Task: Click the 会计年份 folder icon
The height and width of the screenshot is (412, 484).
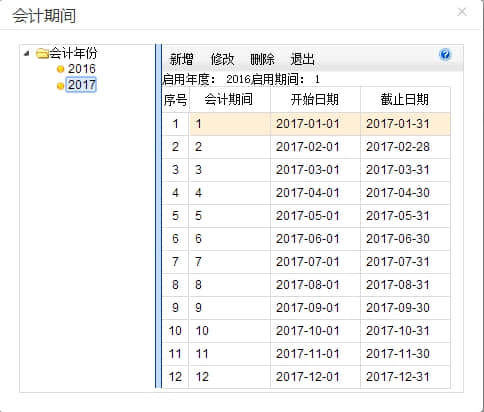Action: [x=42, y=53]
